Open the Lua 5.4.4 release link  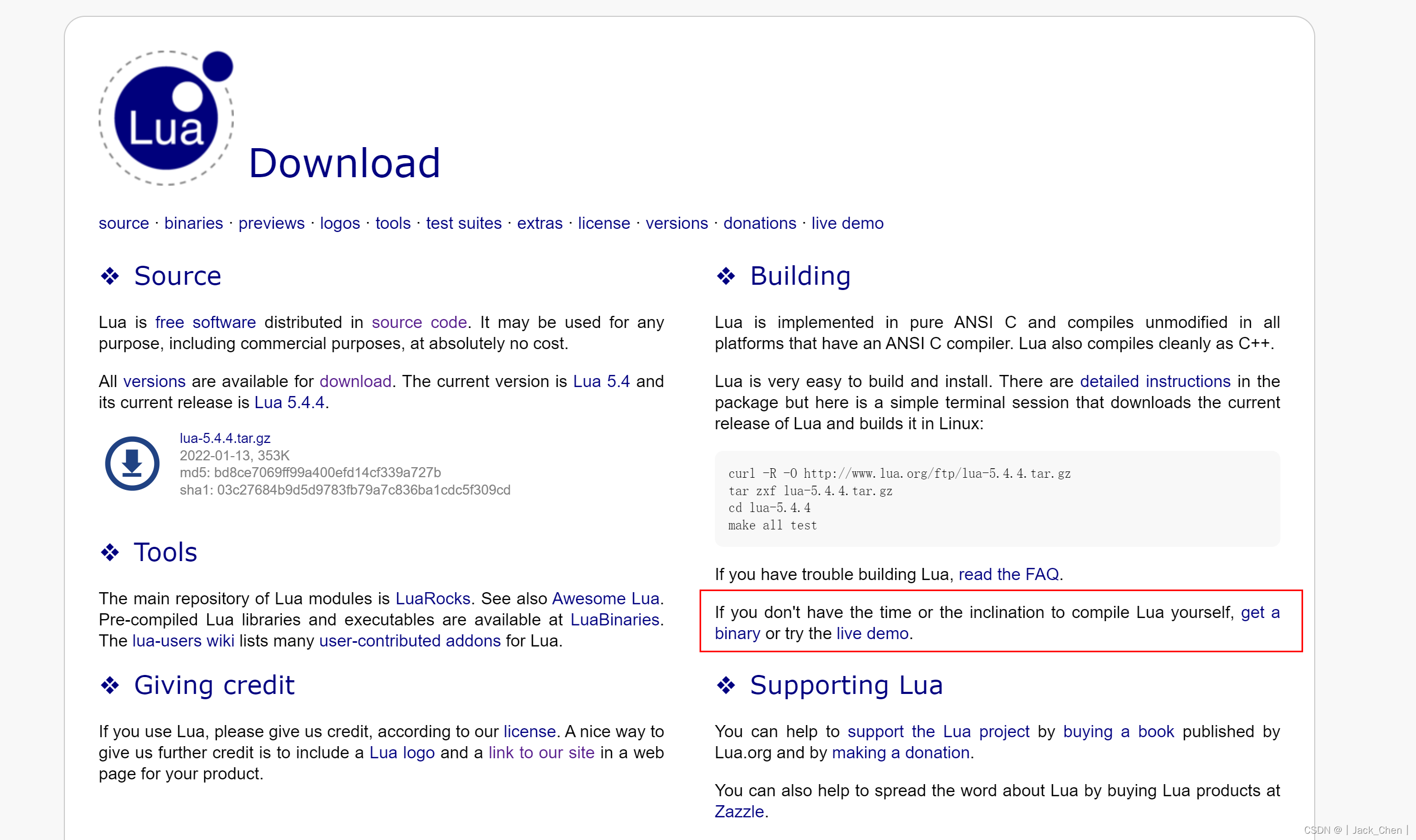[x=289, y=402]
